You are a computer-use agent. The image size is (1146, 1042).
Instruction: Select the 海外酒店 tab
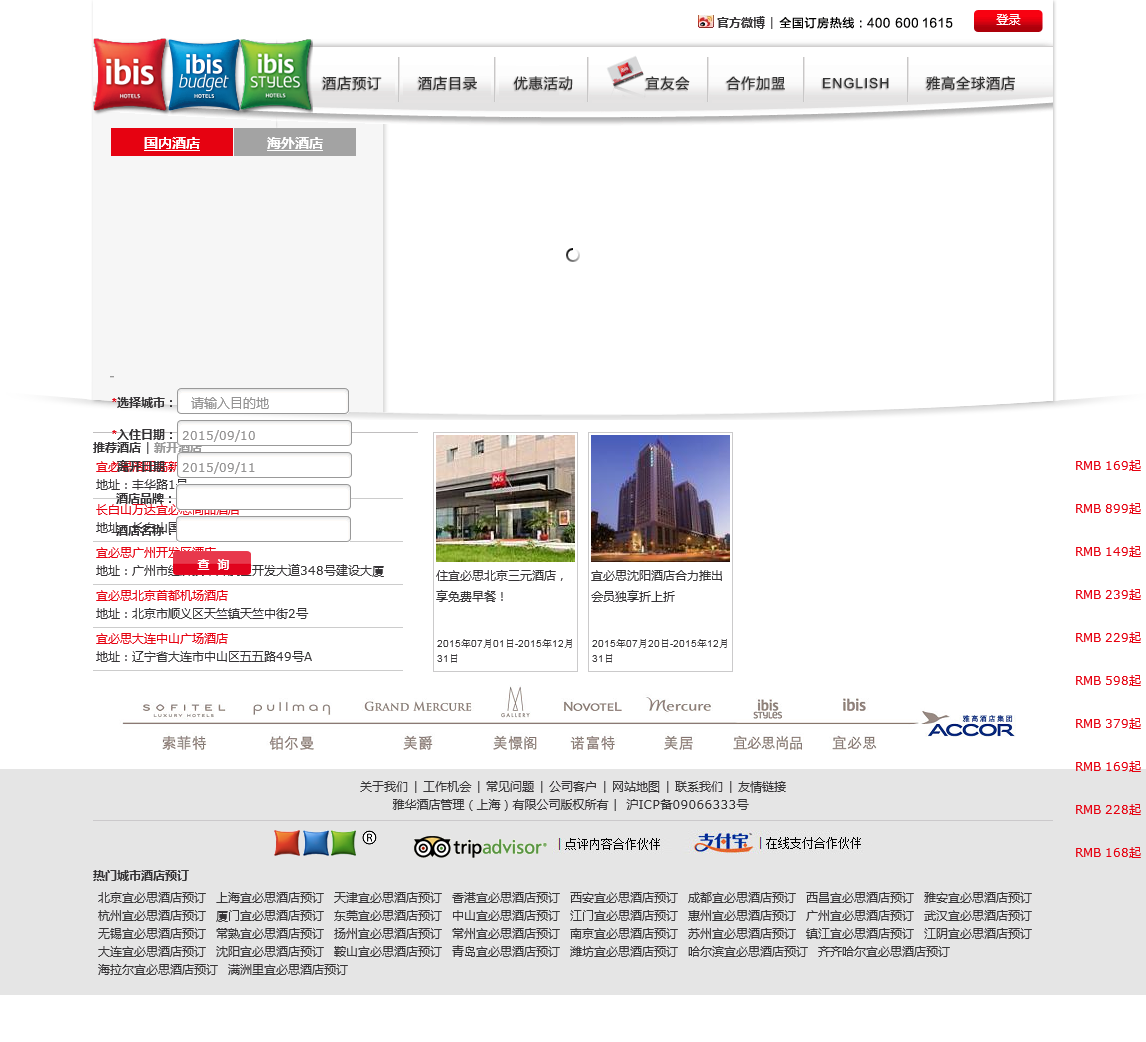coord(295,142)
